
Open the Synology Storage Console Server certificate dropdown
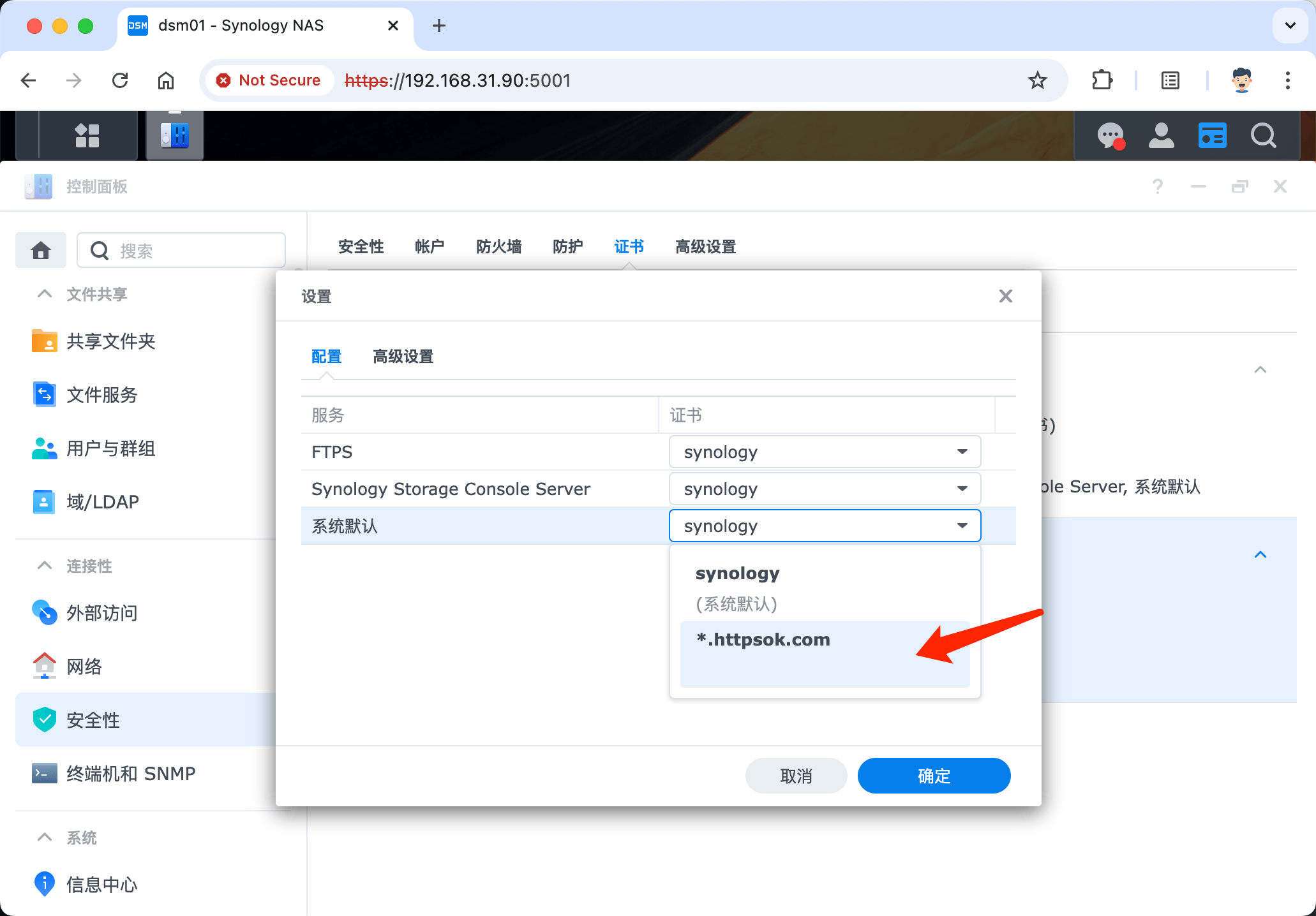click(824, 489)
